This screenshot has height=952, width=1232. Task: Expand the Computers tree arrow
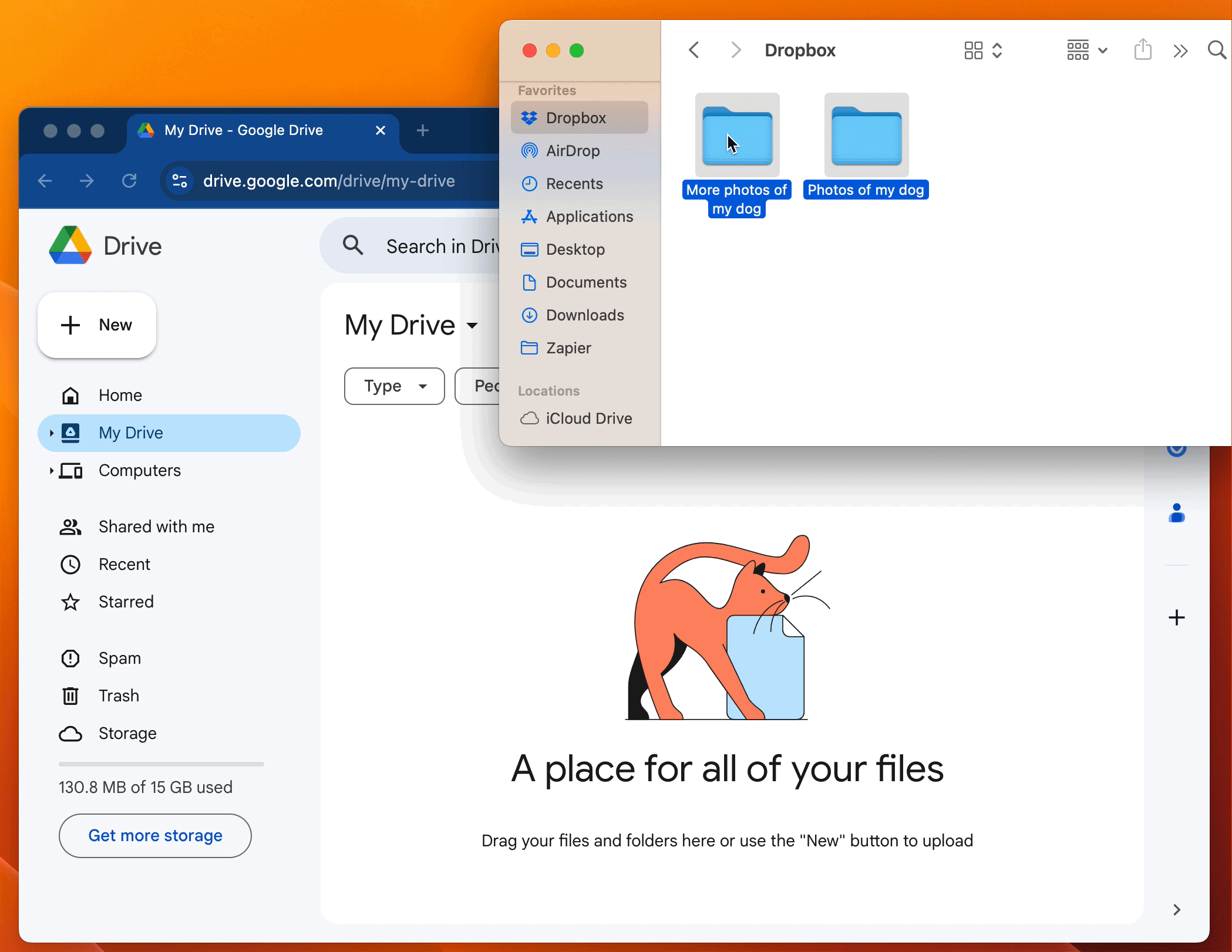point(51,471)
